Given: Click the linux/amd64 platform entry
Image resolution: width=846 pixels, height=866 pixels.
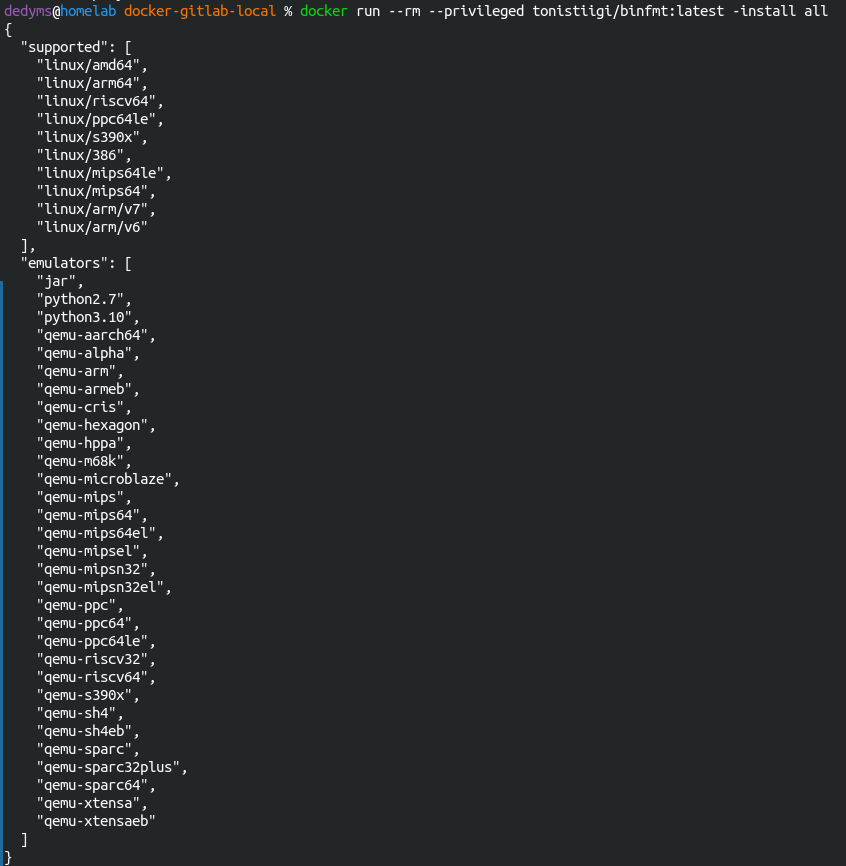Looking at the screenshot, I should 89,65.
